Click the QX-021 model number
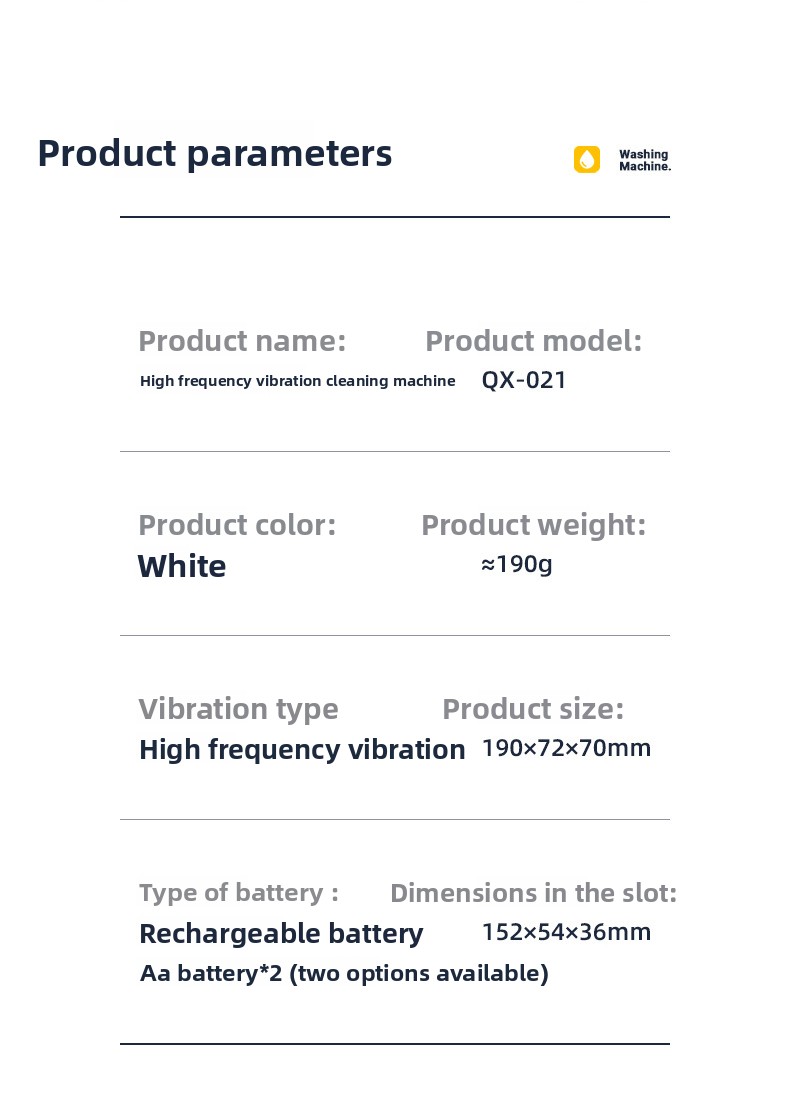Image resolution: width=790 pixels, height=1096 pixels. point(524,380)
